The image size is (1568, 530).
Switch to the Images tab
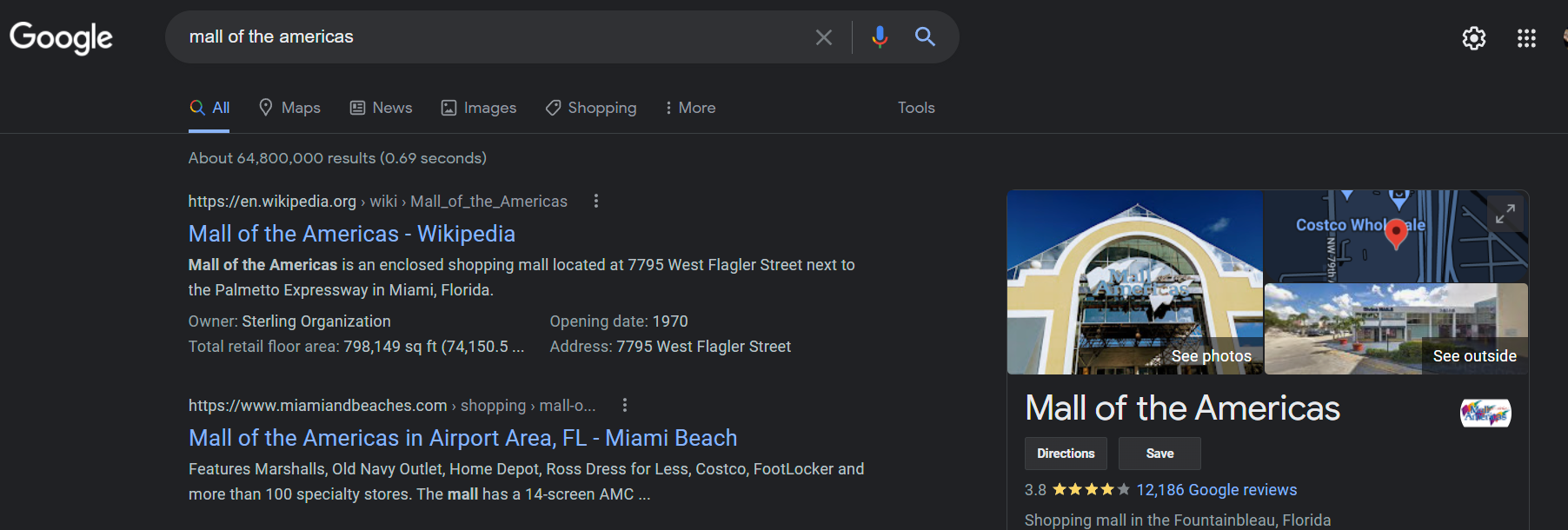[x=479, y=108]
